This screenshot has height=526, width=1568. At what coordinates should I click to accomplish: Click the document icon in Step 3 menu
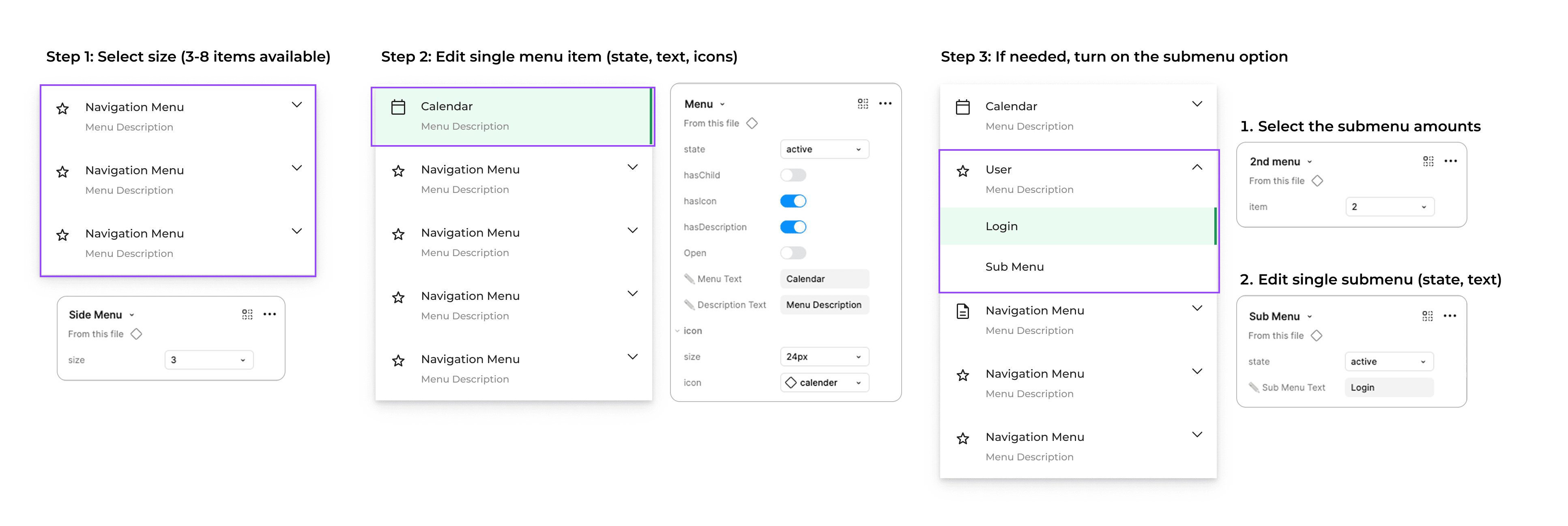[x=962, y=311]
